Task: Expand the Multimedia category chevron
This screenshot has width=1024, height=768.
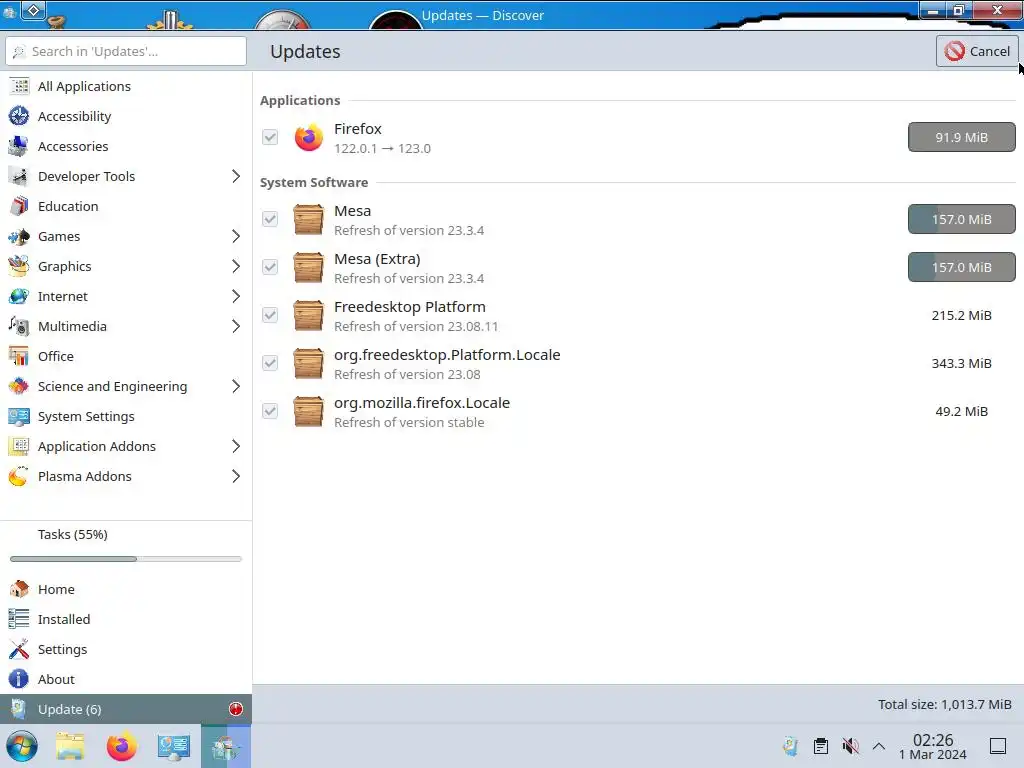Action: pyautogui.click(x=236, y=327)
